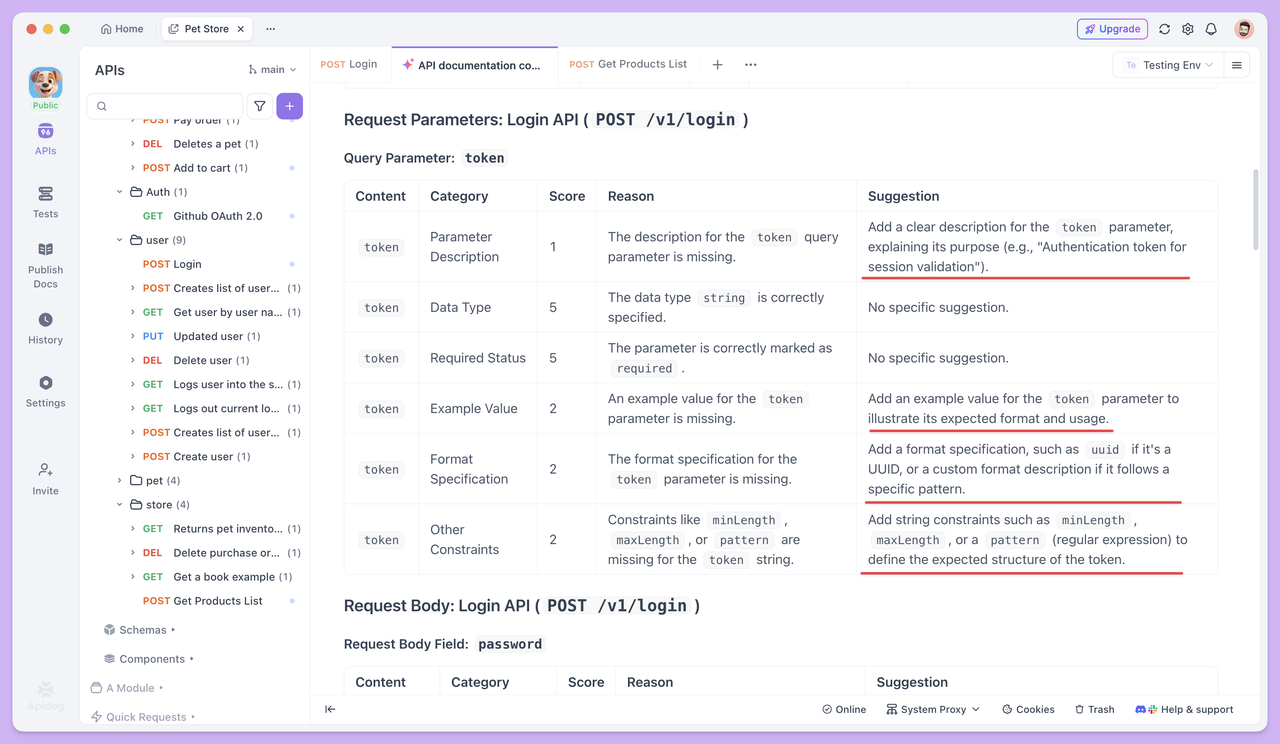
Task: Open Invite in the left sidebar
Action: point(45,478)
